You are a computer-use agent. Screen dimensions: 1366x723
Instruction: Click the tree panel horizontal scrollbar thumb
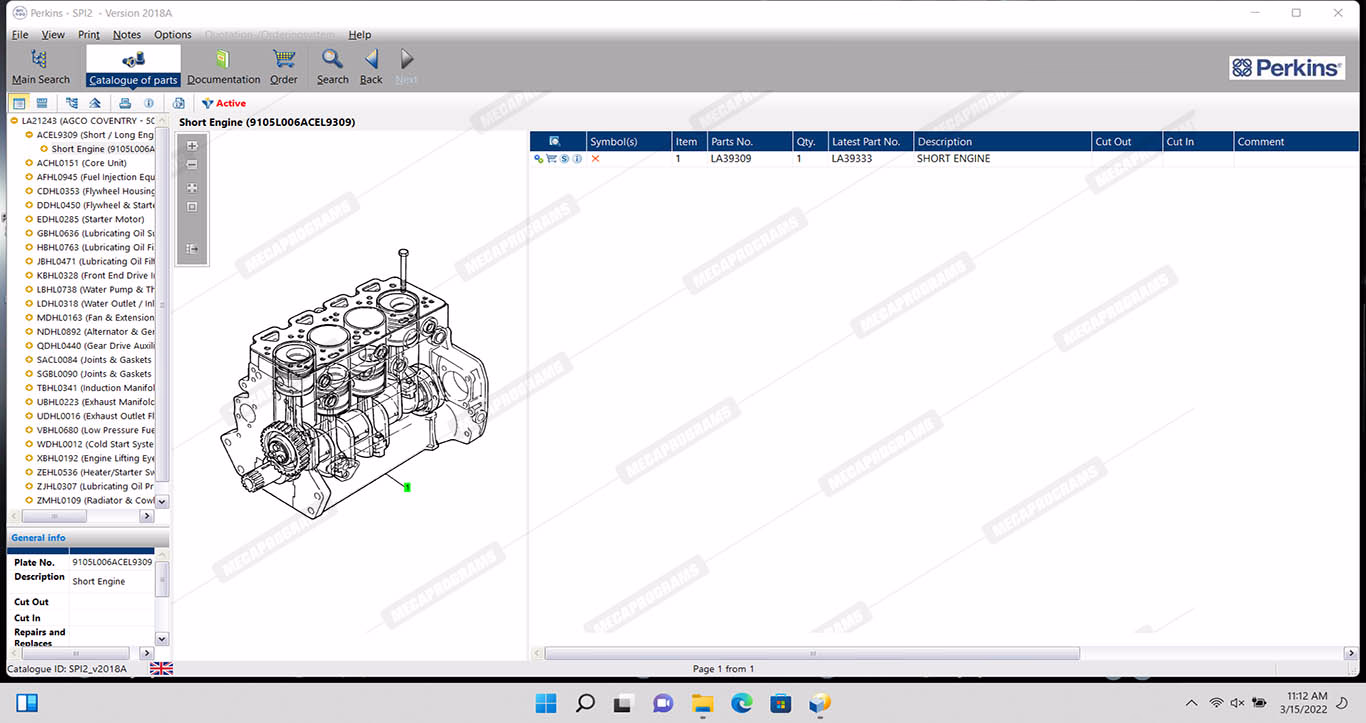(55, 516)
